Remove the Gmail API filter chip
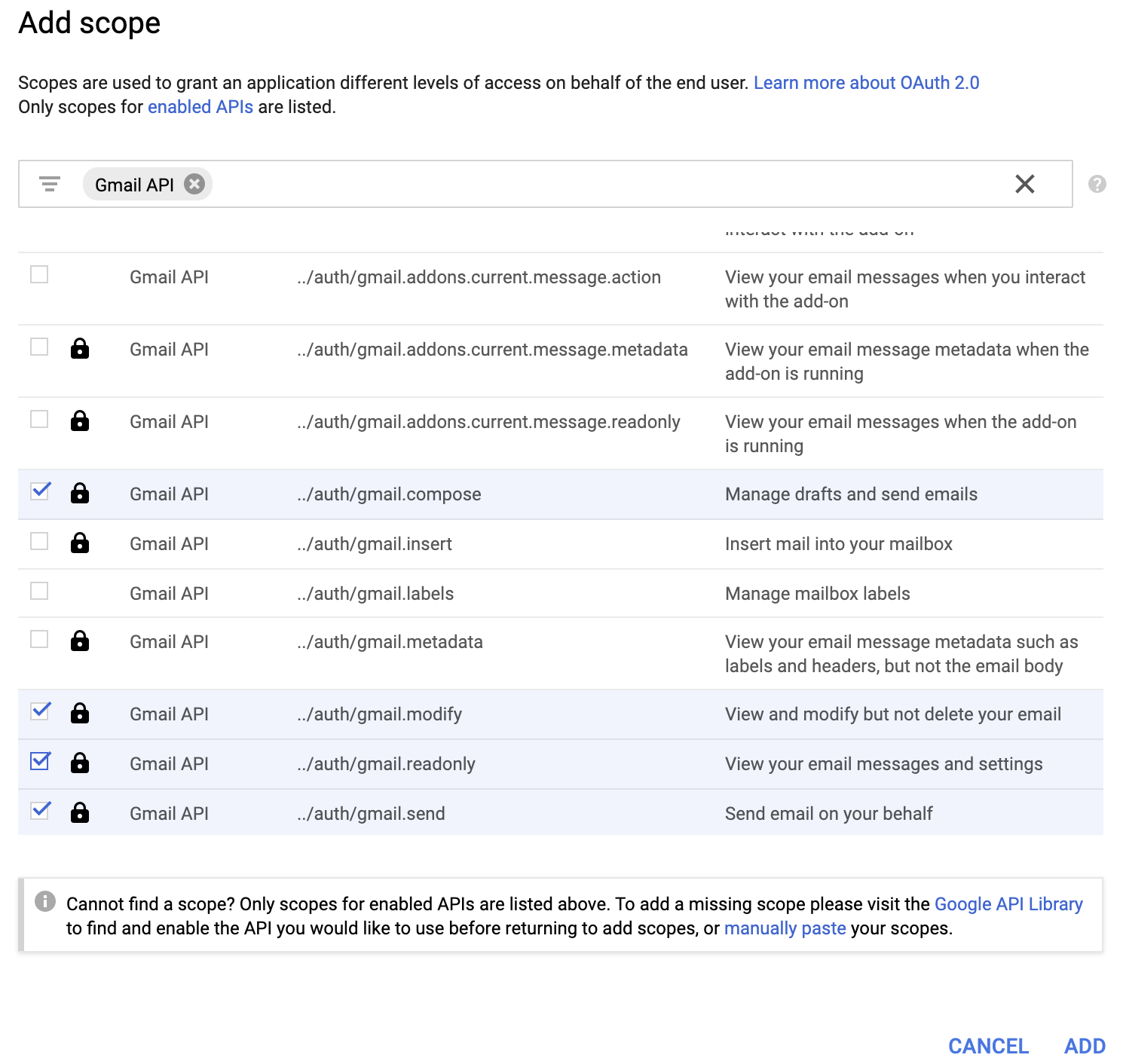Viewport: 1123px width, 1064px height. tap(194, 184)
